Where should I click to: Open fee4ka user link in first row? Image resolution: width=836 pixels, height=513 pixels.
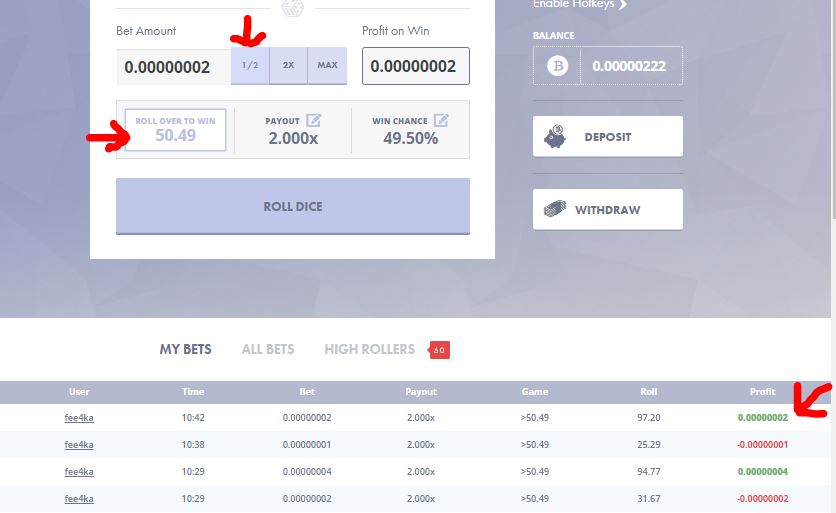pos(79,417)
